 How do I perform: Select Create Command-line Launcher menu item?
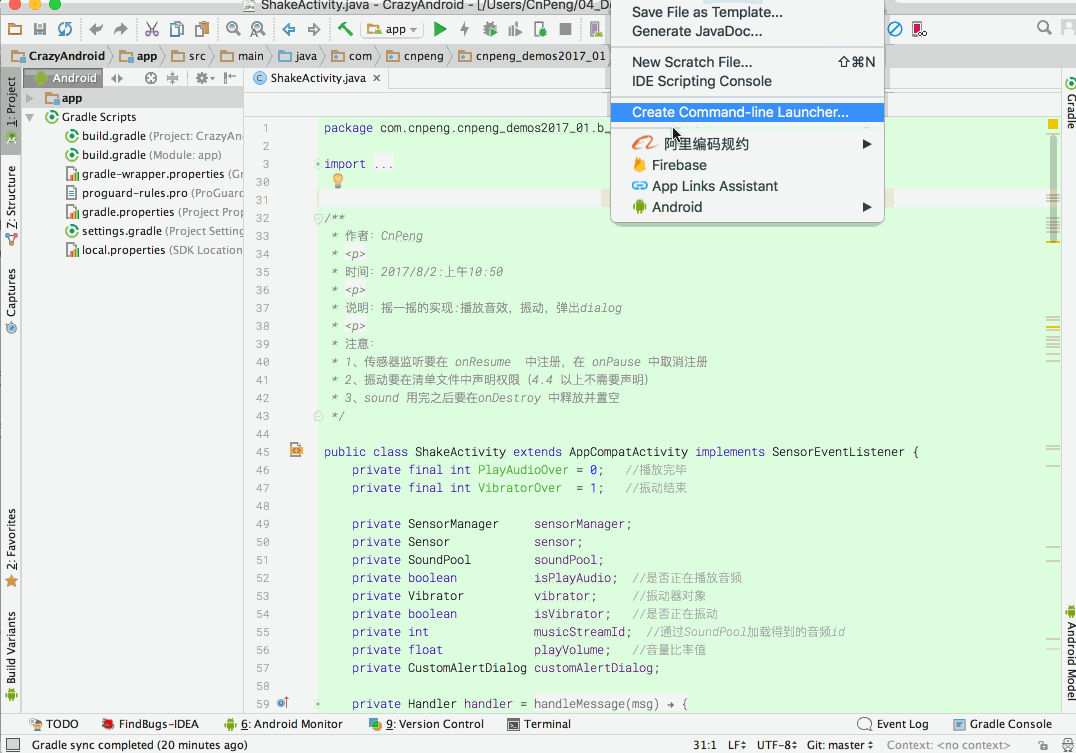pyautogui.click(x=747, y=112)
